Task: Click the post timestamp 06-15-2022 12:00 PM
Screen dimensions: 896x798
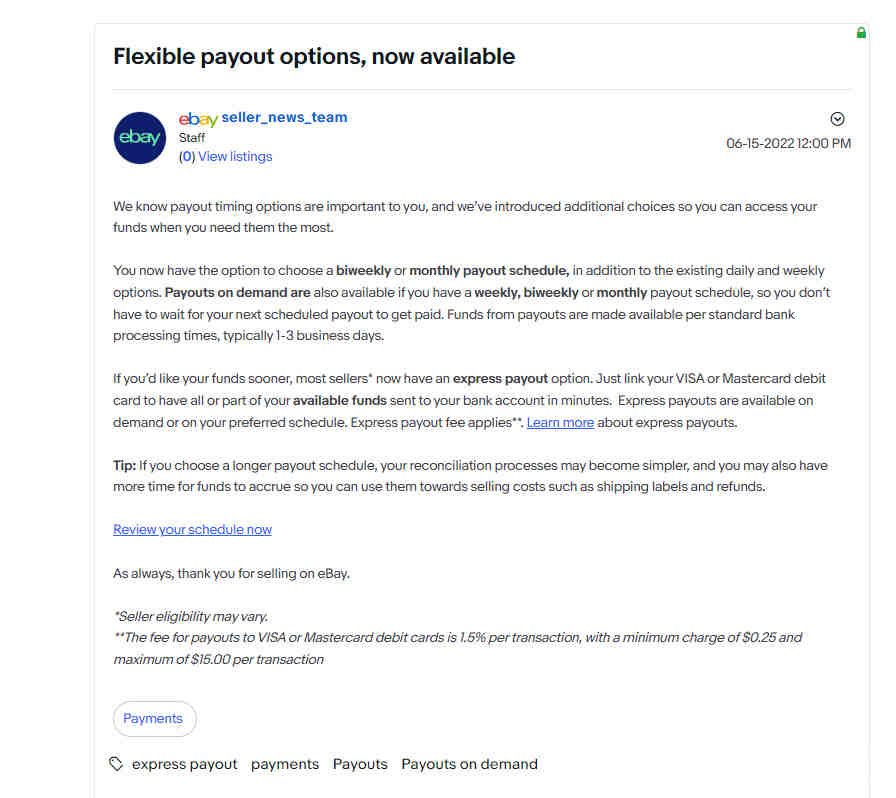Action: coord(788,143)
